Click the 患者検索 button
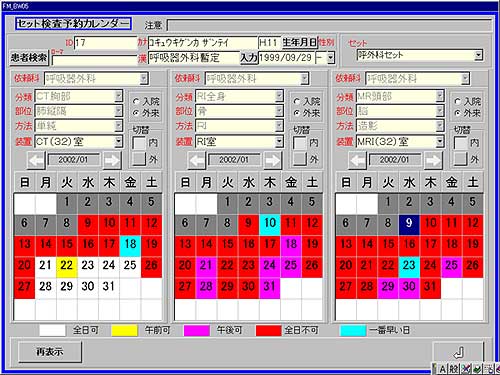Viewport: 500px width, 375px height. click(x=29, y=58)
